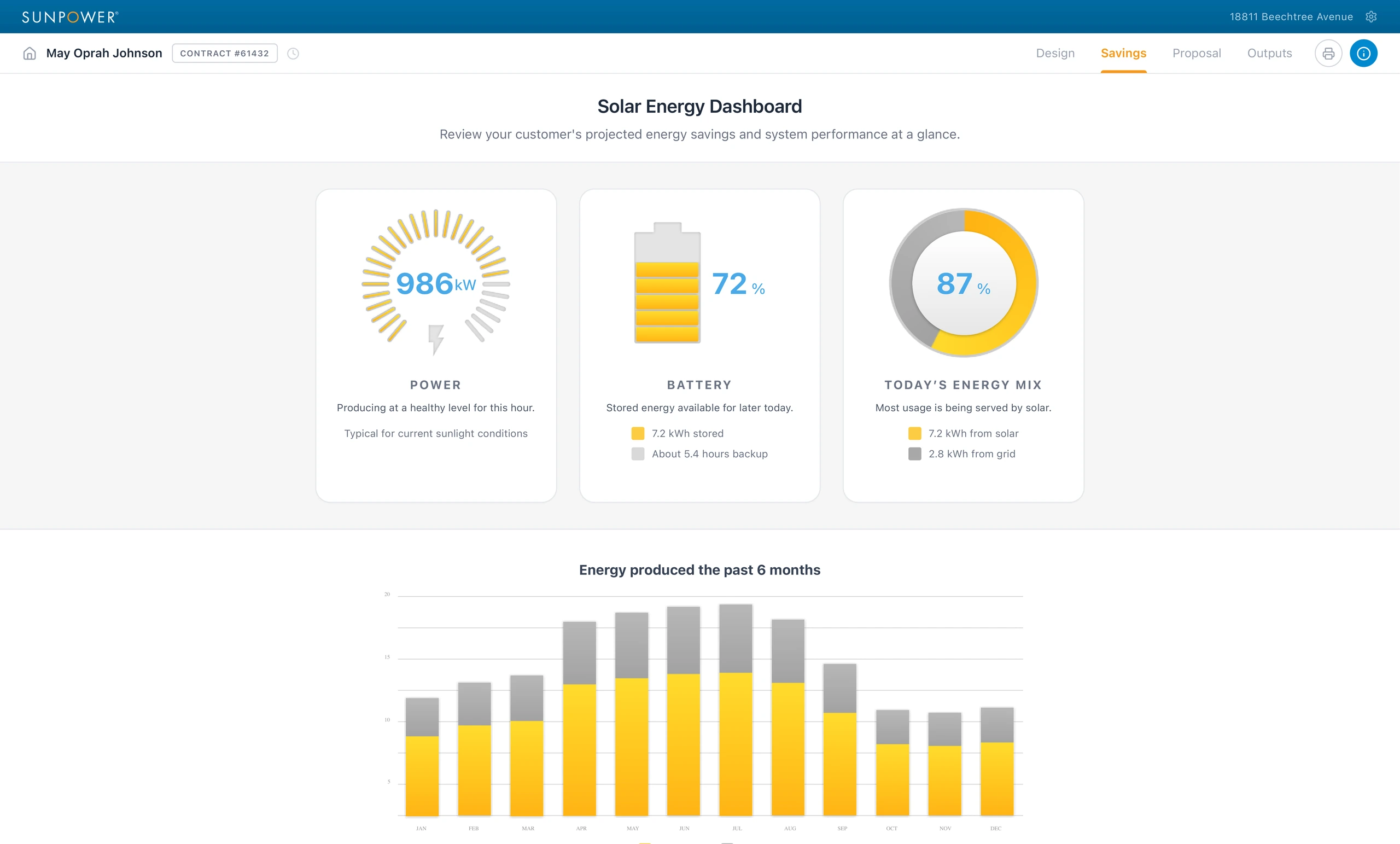Click the battery level graphic
1400x844 pixels.
pyautogui.click(x=667, y=282)
